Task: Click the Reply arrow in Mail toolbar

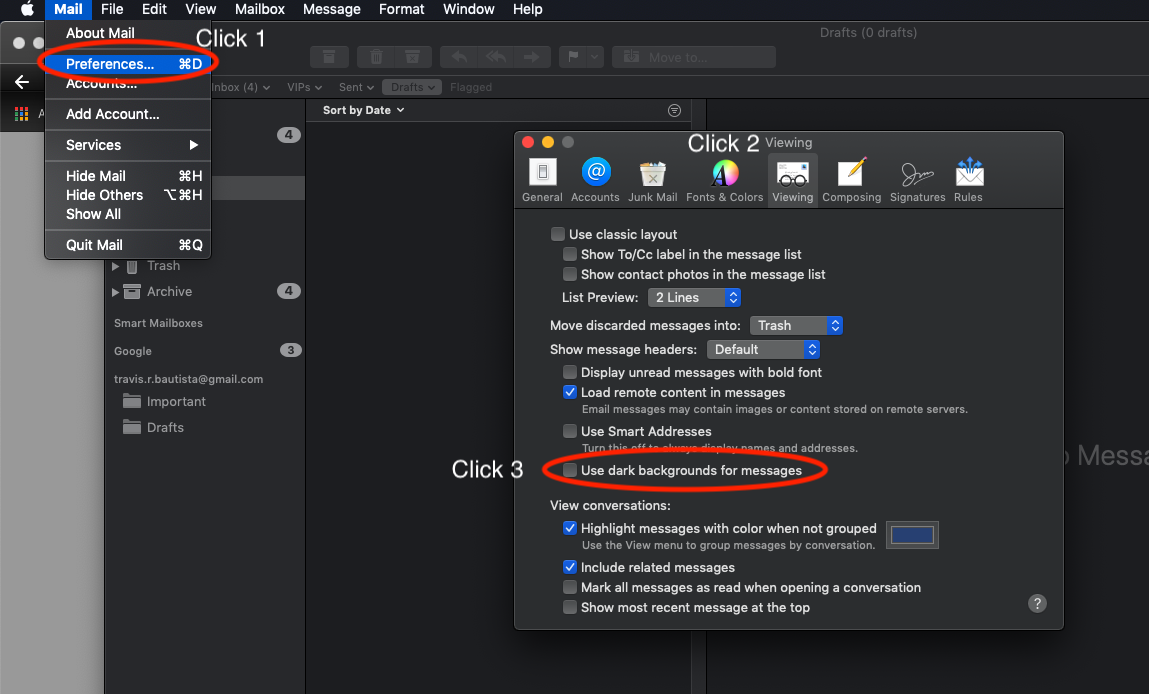Action: [459, 56]
